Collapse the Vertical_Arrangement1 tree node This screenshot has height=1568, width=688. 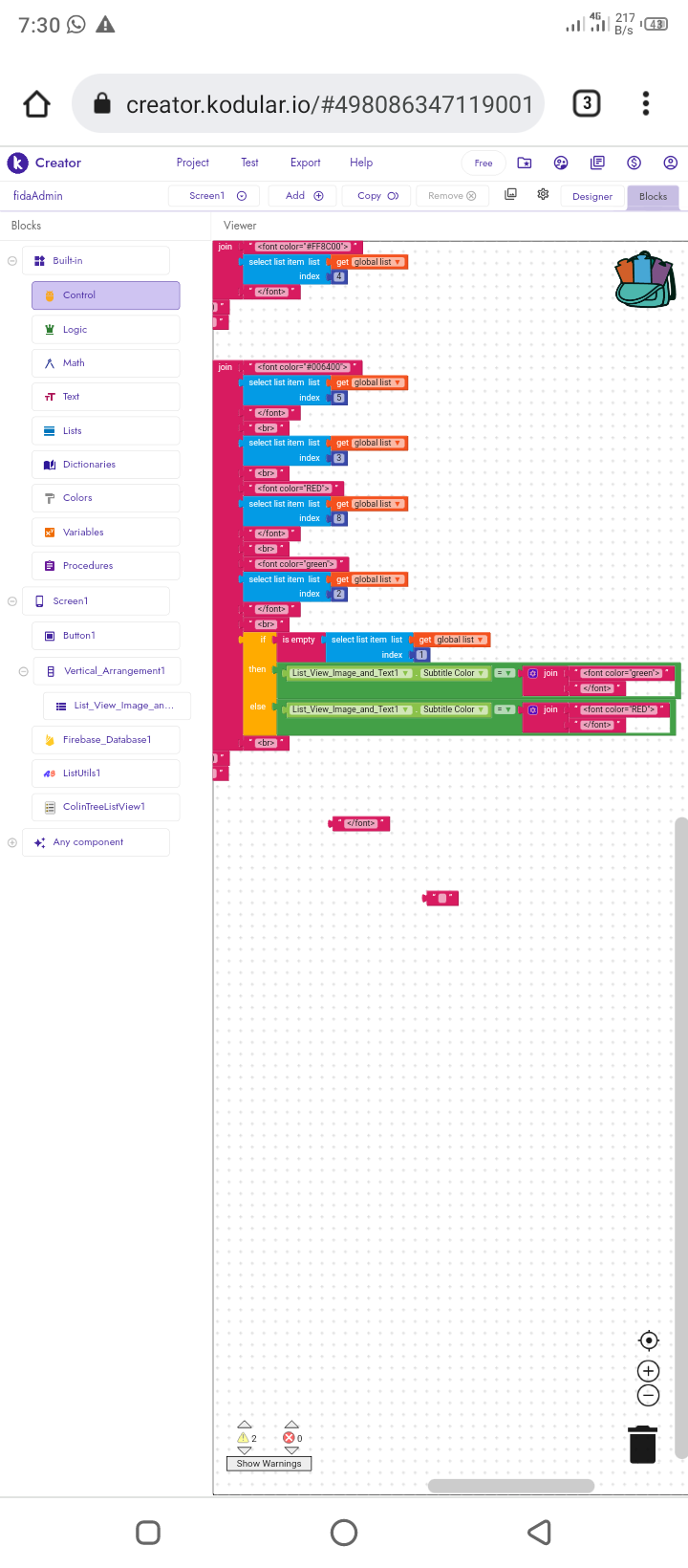[23, 671]
